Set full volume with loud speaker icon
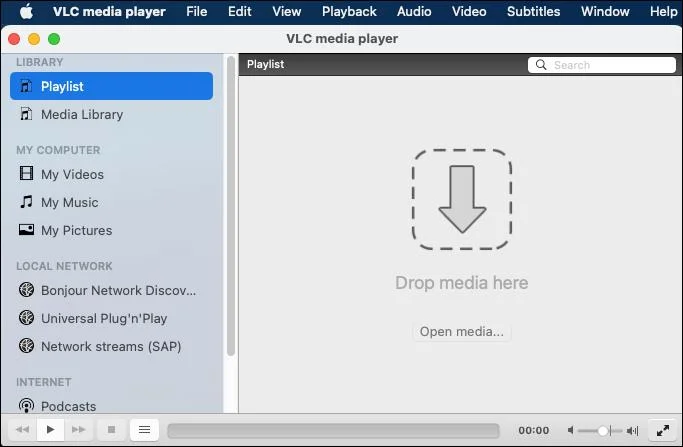 point(632,430)
